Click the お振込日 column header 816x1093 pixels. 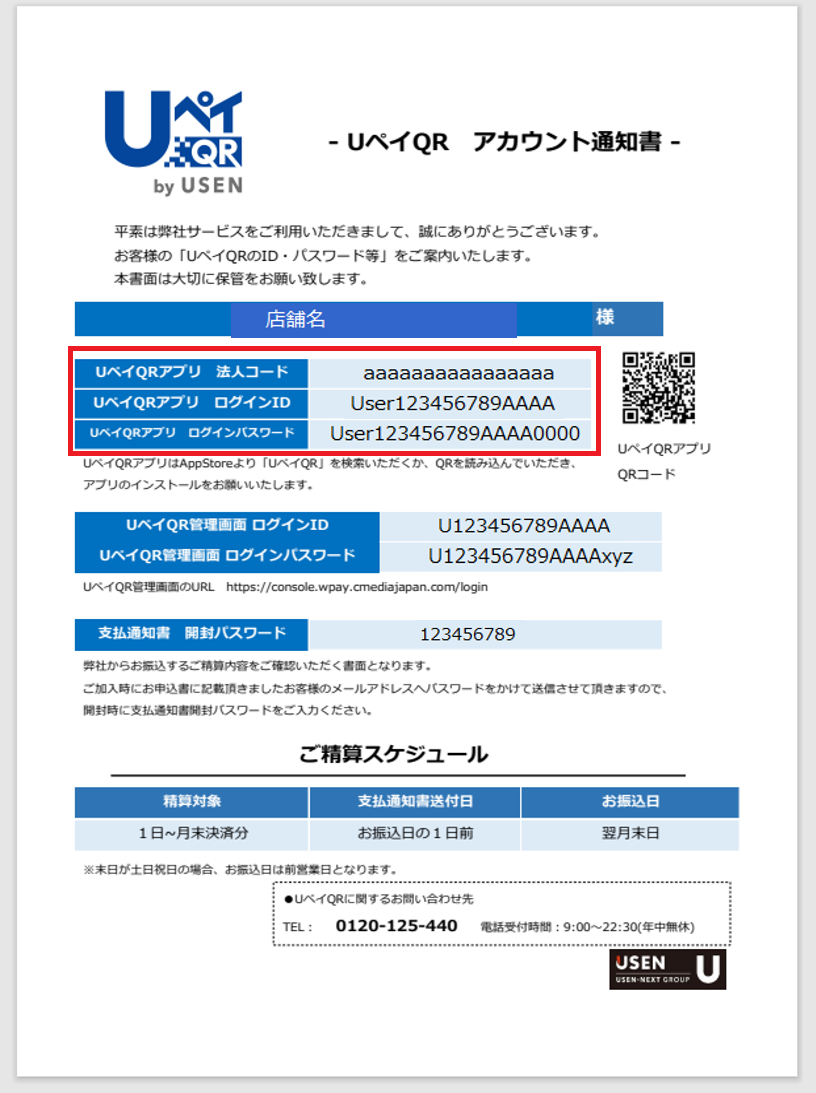click(630, 802)
